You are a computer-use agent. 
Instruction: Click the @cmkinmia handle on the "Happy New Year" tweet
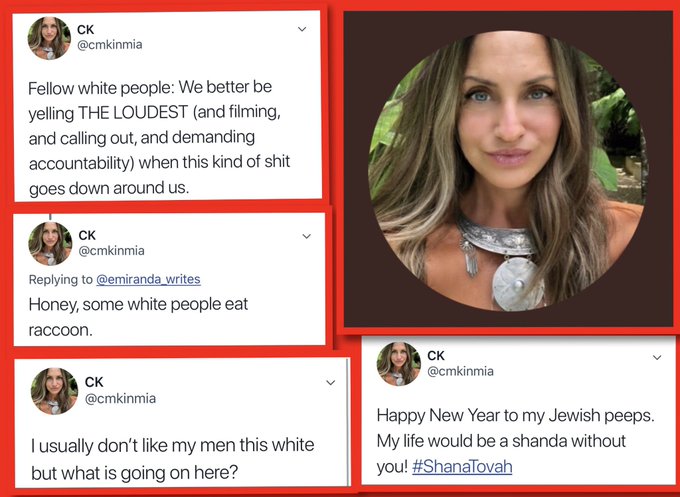click(x=460, y=371)
